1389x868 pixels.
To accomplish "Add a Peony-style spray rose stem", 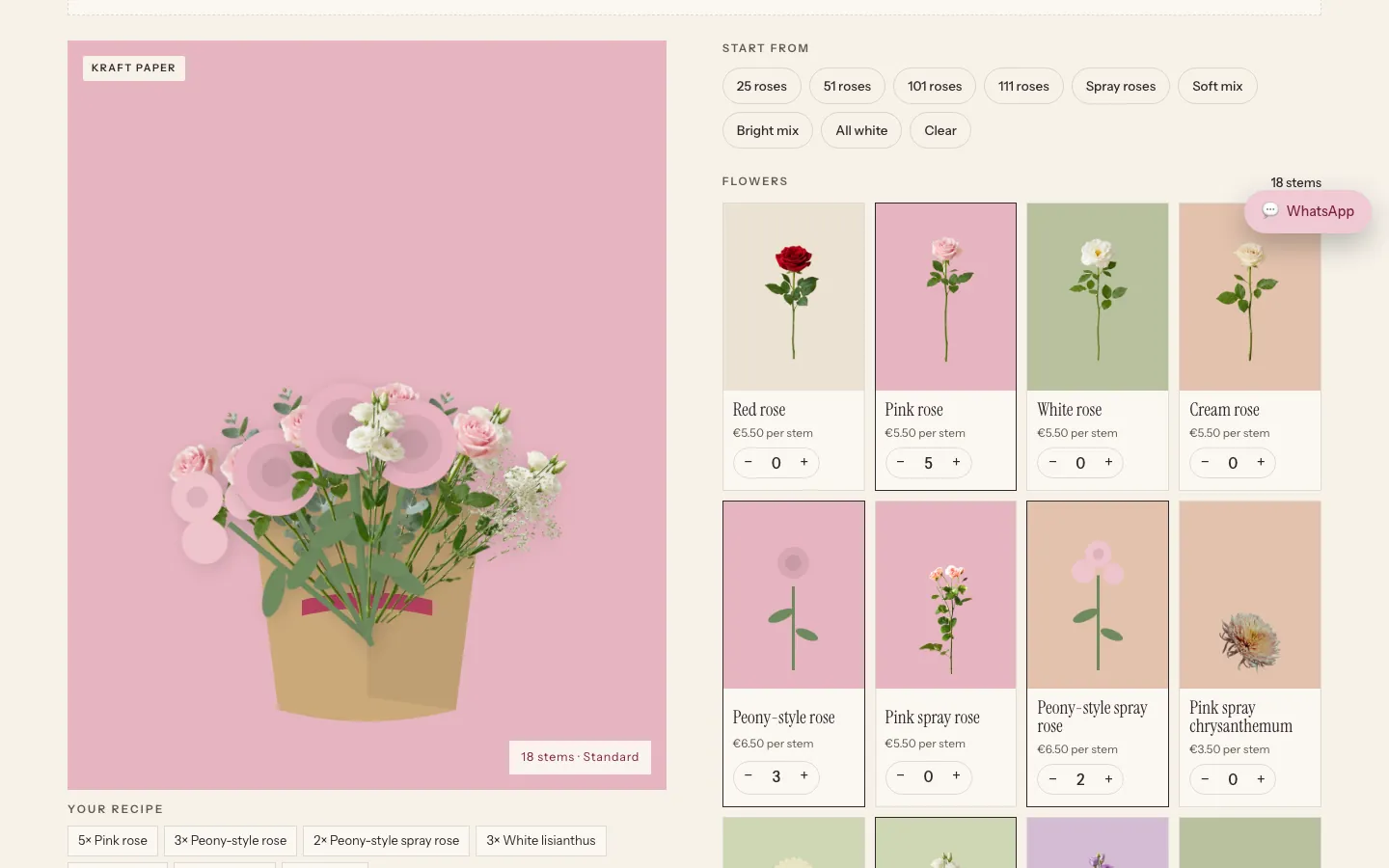I will click(1109, 779).
